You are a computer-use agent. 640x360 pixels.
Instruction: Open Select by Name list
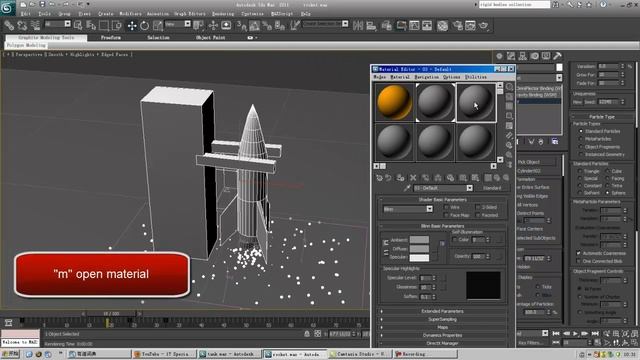(91, 26)
